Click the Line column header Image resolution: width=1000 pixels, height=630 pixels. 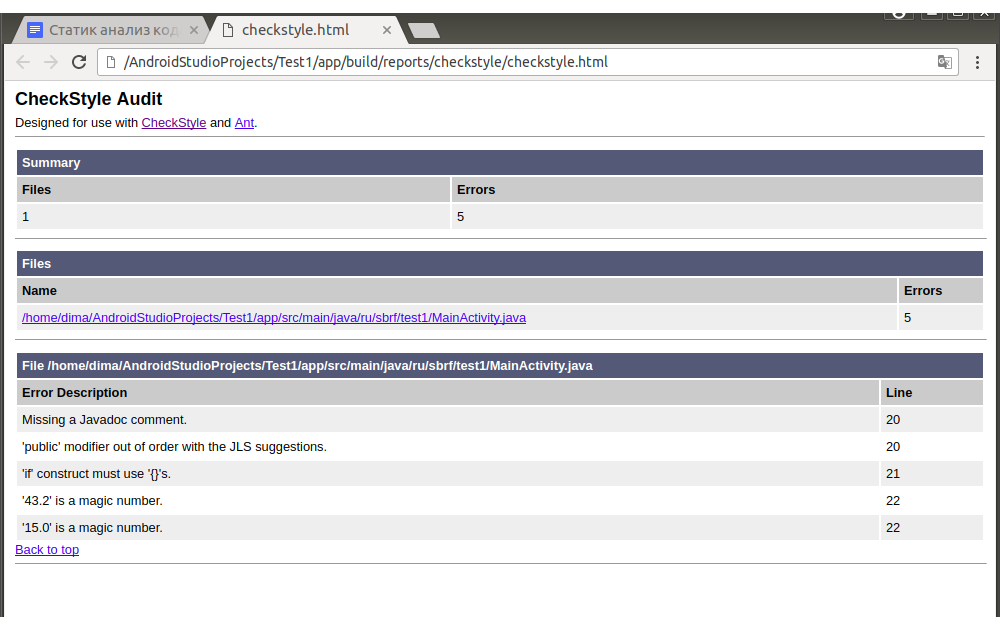pyautogui.click(x=932, y=392)
